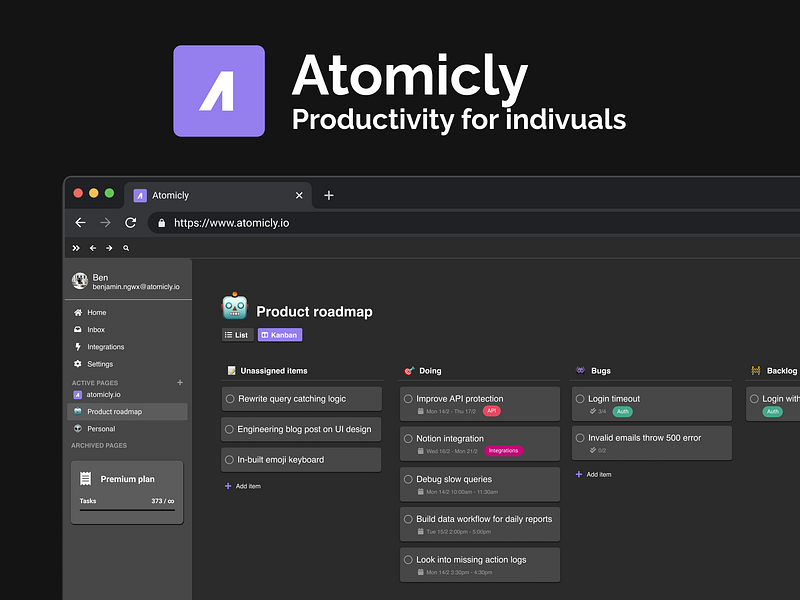800x600 pixels.
Task: Open Inbox from the sidebar
Action: (x=95, y=329)
